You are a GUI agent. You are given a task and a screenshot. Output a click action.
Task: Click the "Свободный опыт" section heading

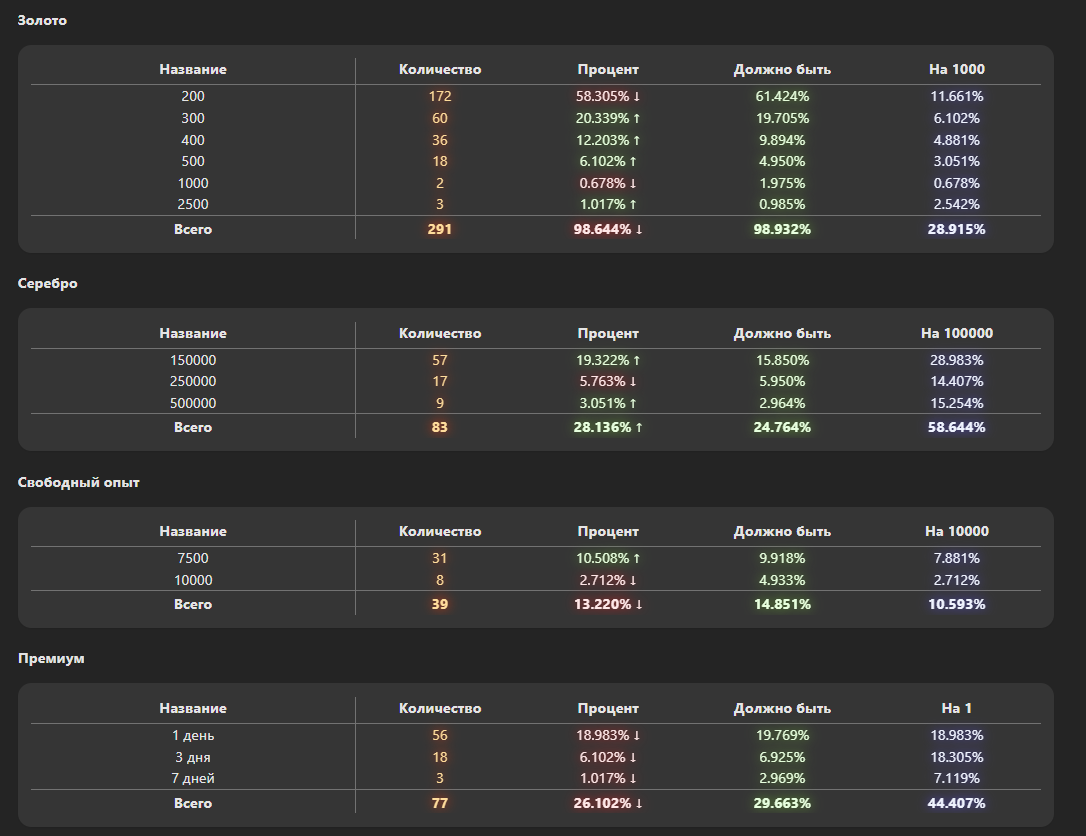point(79,482)
